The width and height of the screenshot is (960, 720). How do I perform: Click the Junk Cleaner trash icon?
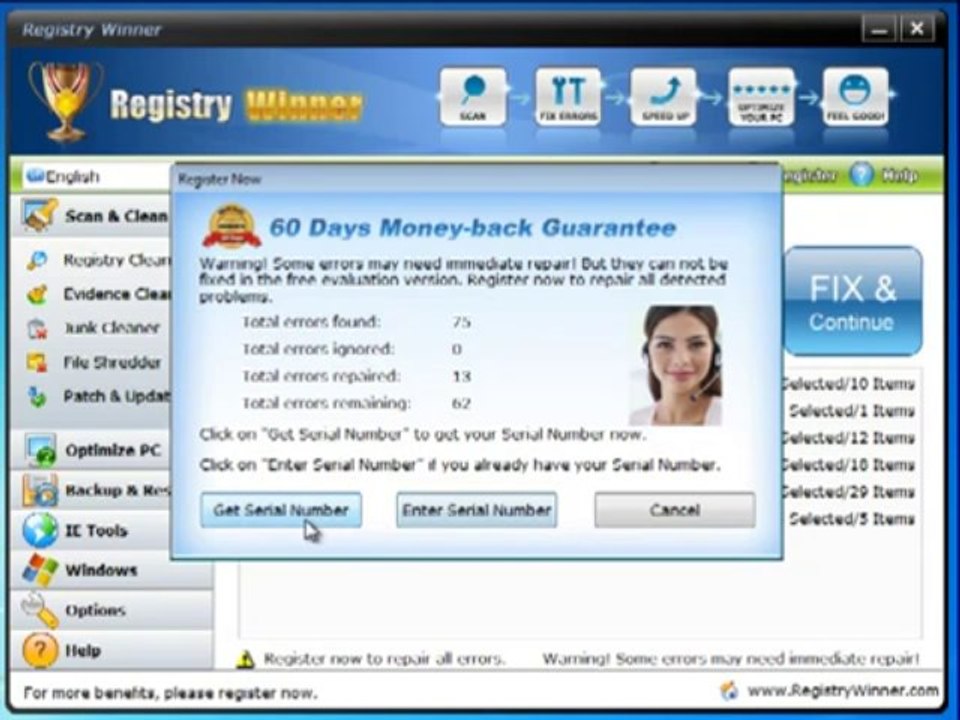click(x=37, y=329)
